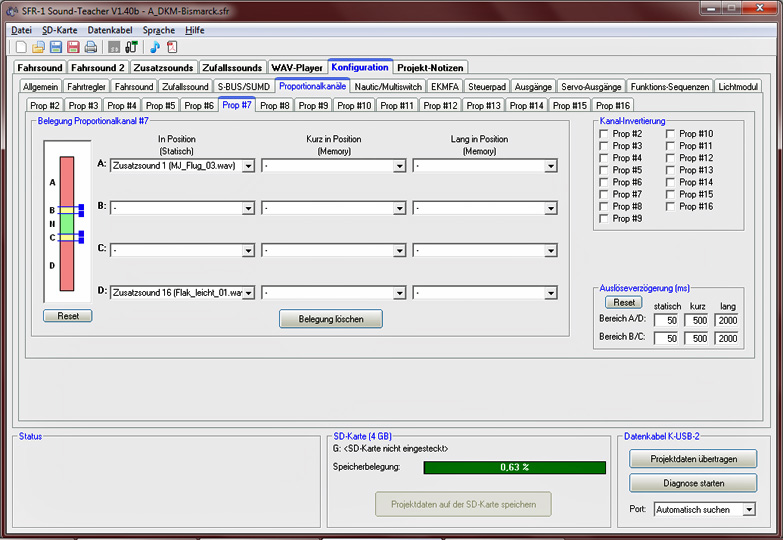Image resolution: width=783 pixels, height=540 pixels.
Task: Click the Bereich A/D statisch delay field
Action: pos(667,320)
